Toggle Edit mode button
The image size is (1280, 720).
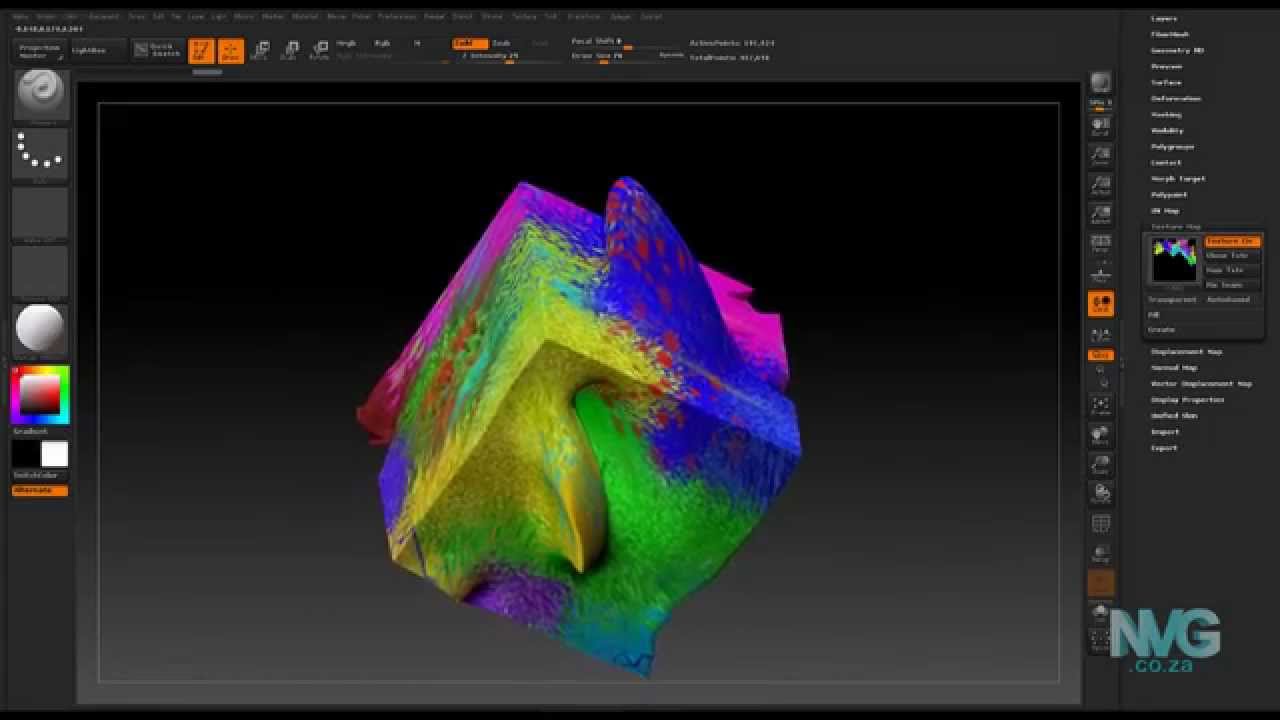201,51
